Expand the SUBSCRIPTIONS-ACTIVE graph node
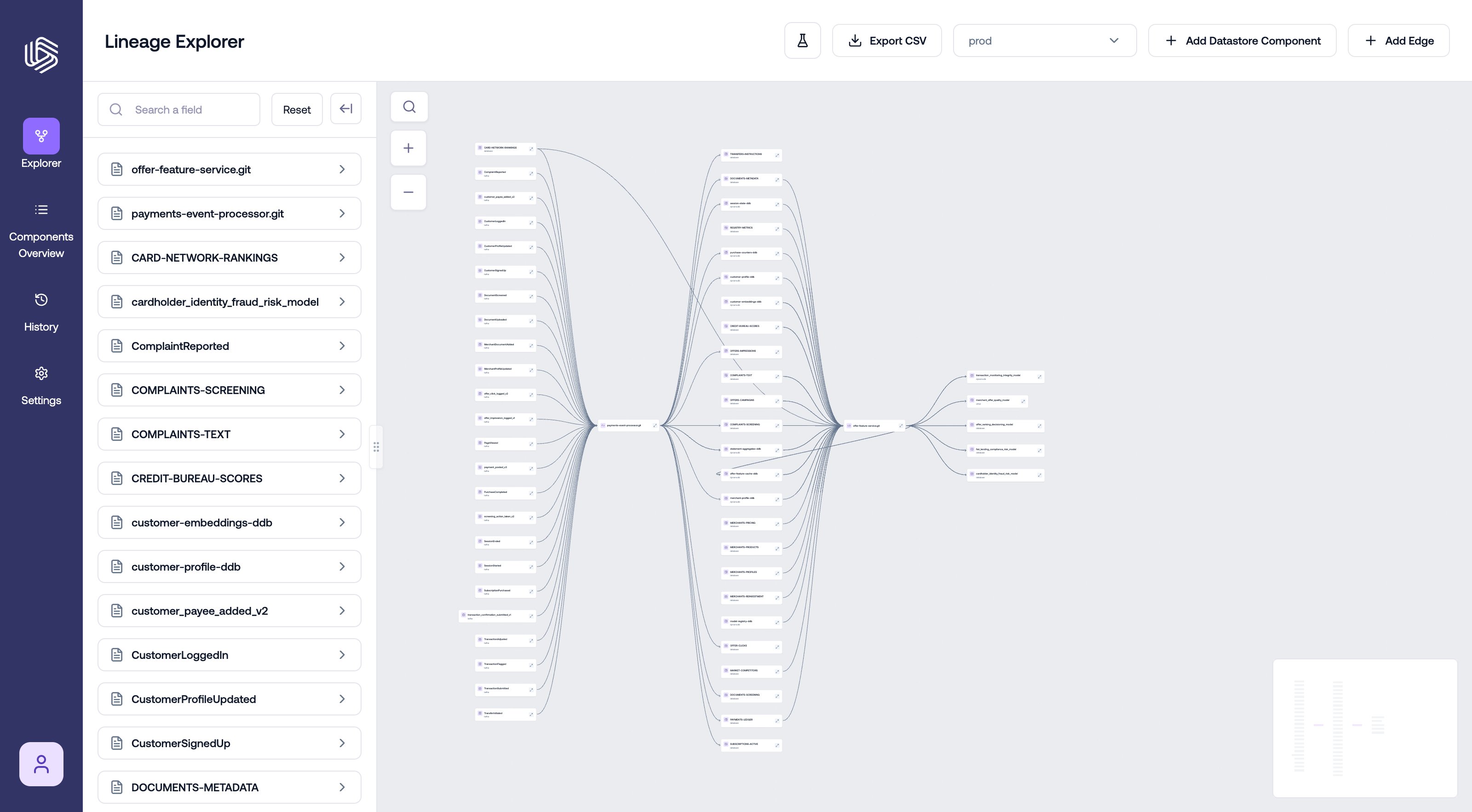Screen dimensions: 1472x812 (x=777, y=745)
